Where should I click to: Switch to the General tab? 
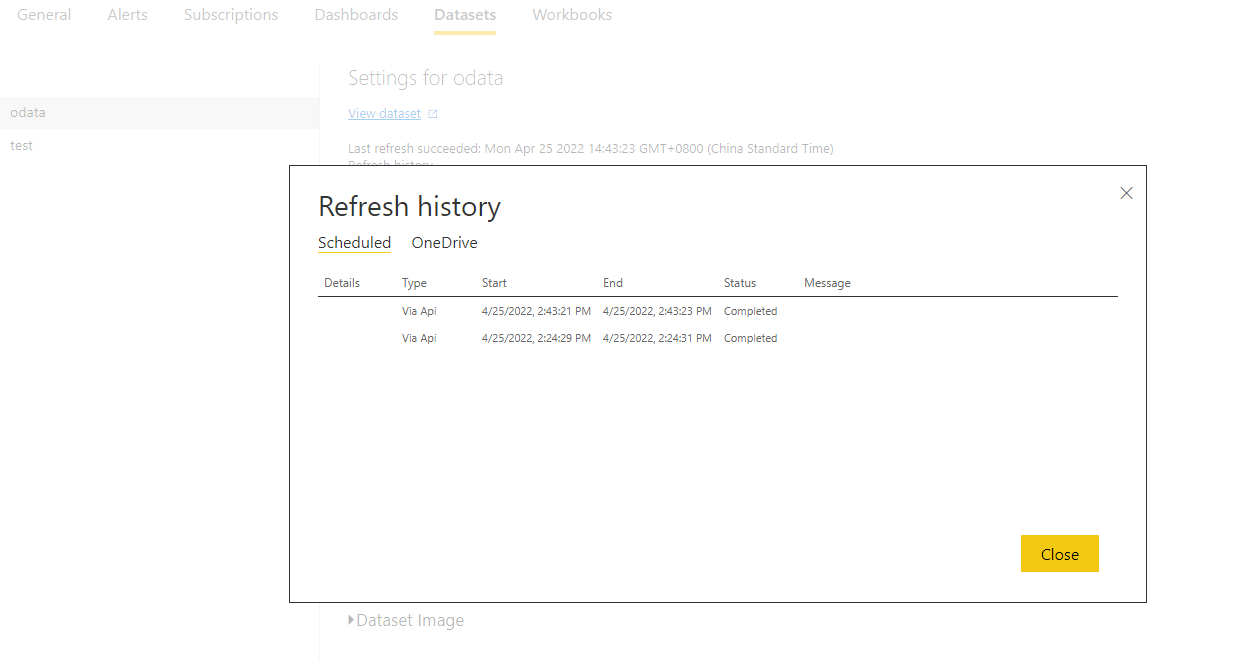pyautogui.click(x=44, y=15)
